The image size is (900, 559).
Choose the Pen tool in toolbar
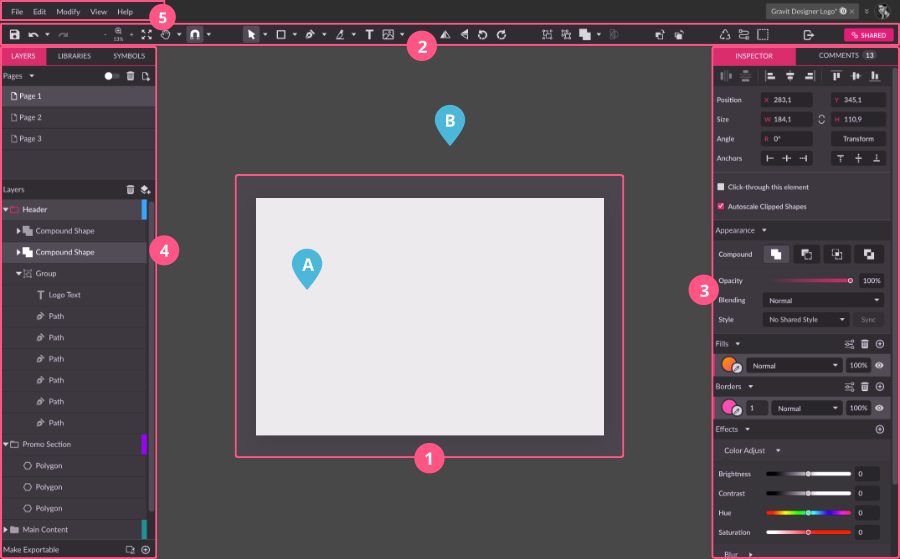click(310, 34)
